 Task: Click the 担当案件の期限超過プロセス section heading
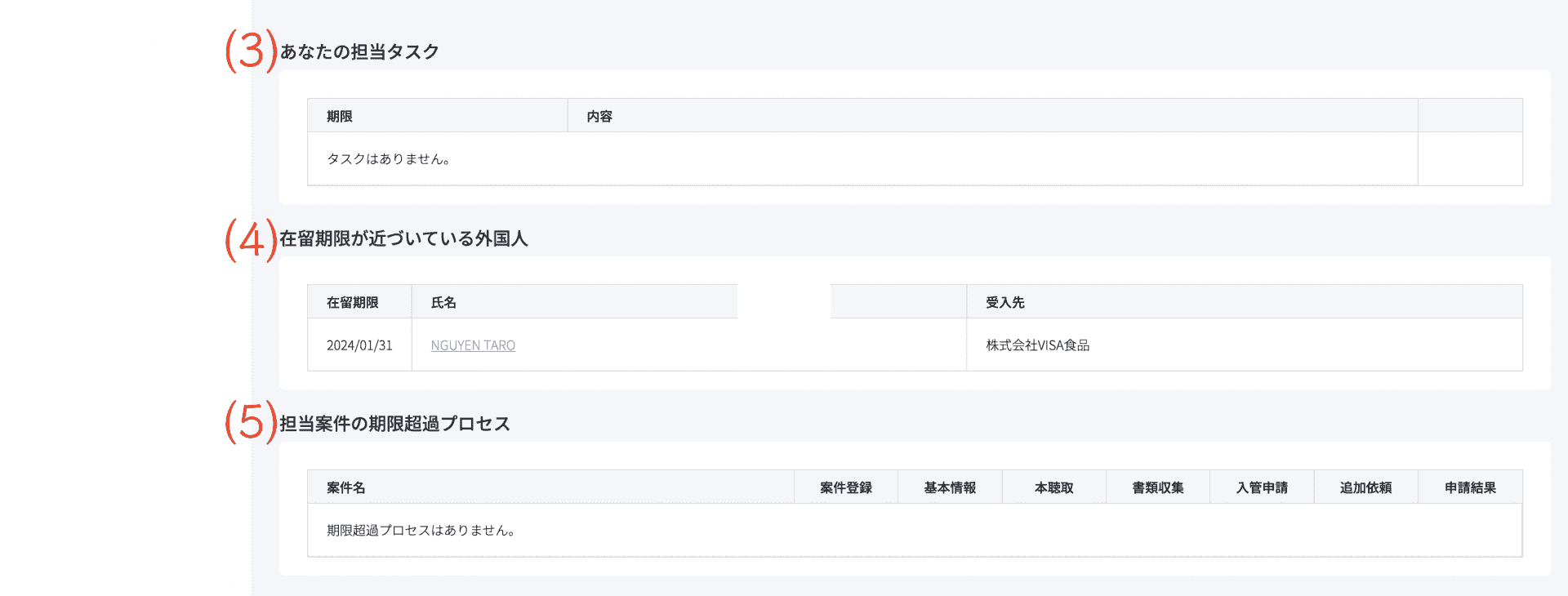click(x=394, y=424)
